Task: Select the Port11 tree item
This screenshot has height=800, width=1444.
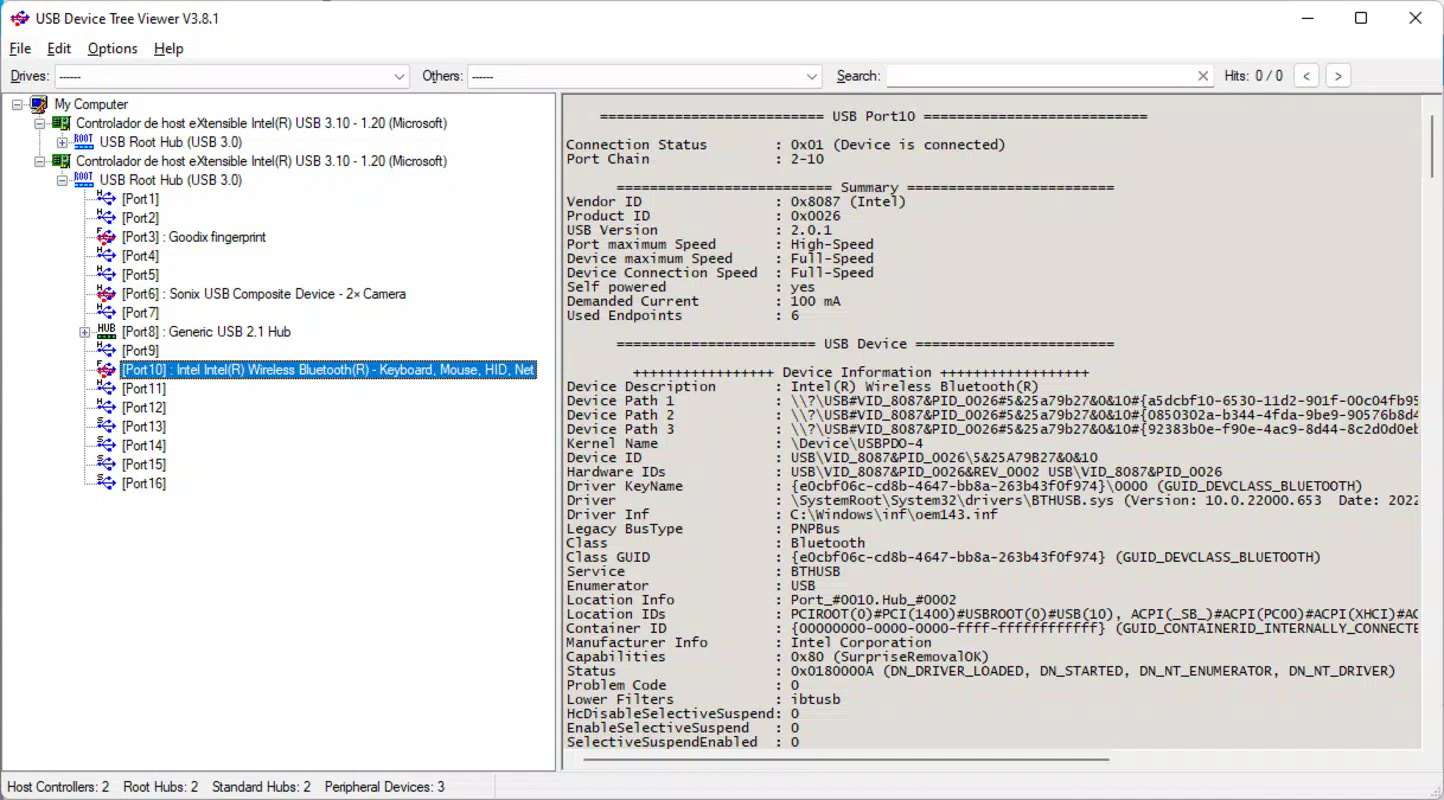Action: (x=144, y=389)
